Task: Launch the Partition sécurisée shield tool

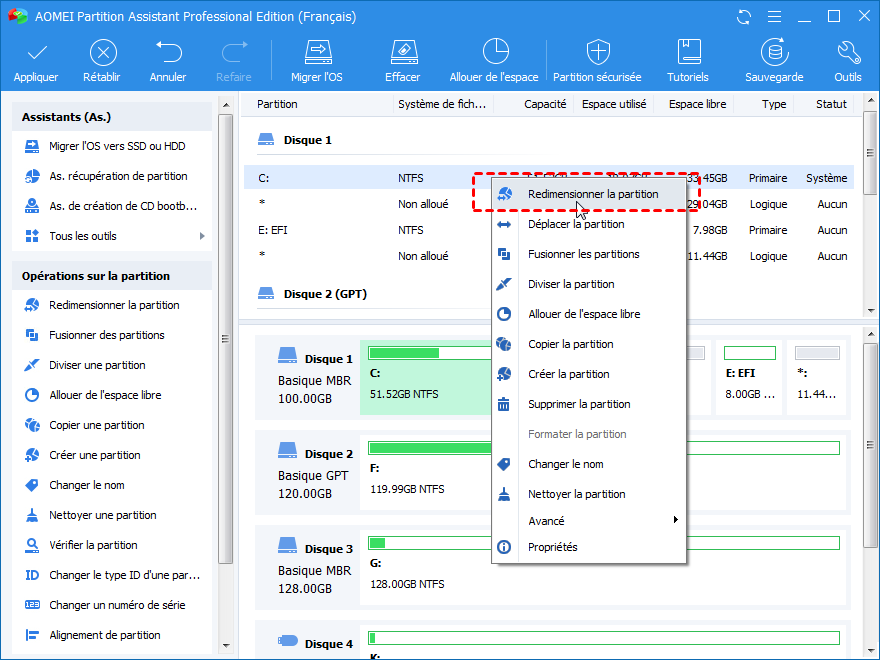Action: [598, 52]
